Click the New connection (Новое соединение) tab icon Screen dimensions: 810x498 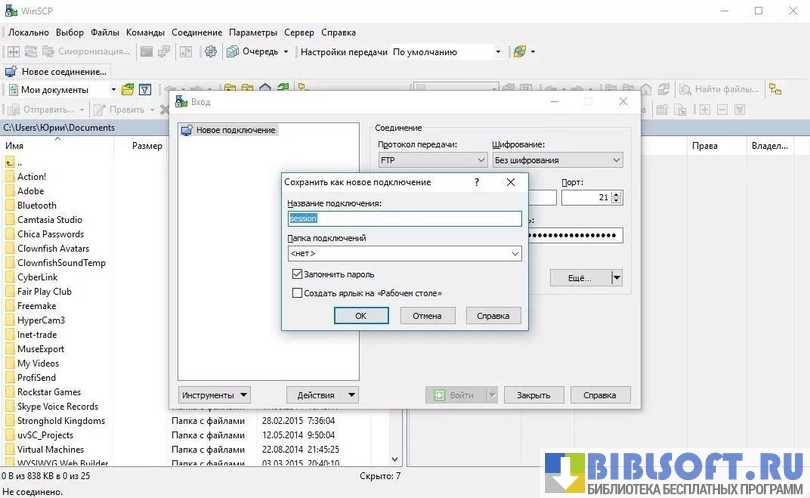tap(11, 72)
